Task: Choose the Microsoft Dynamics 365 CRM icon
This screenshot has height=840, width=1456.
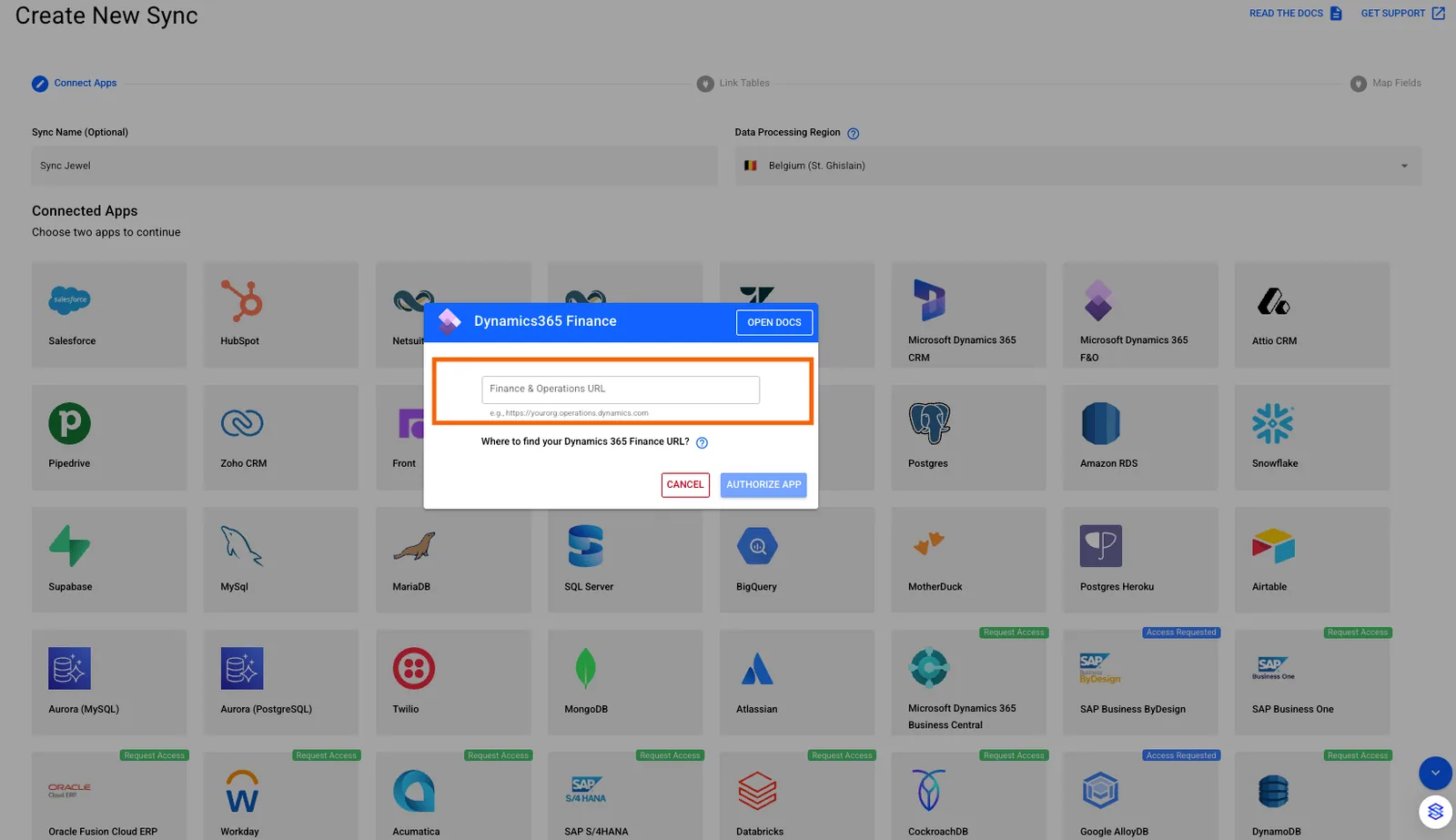Action: [x=929, y=300]
